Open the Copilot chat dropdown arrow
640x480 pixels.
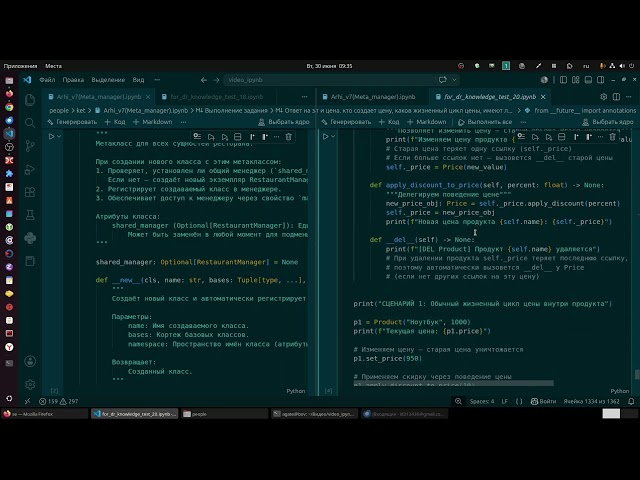454,80
